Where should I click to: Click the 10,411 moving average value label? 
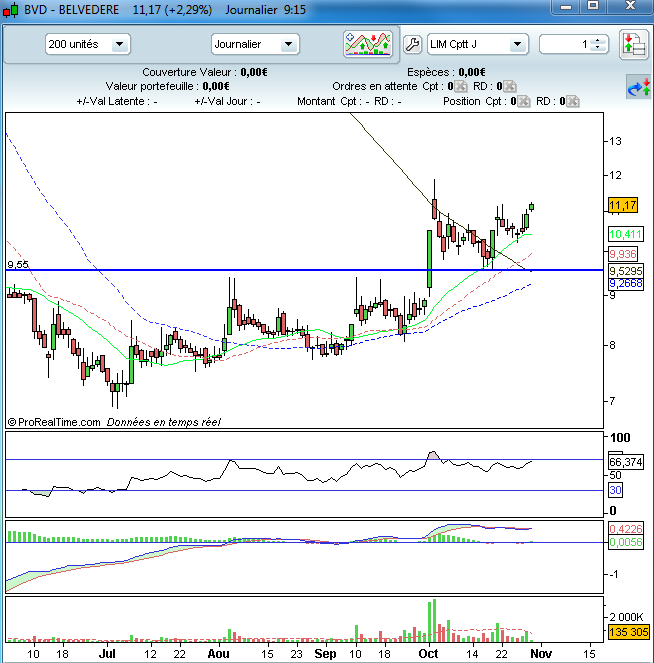pos(626,234)
